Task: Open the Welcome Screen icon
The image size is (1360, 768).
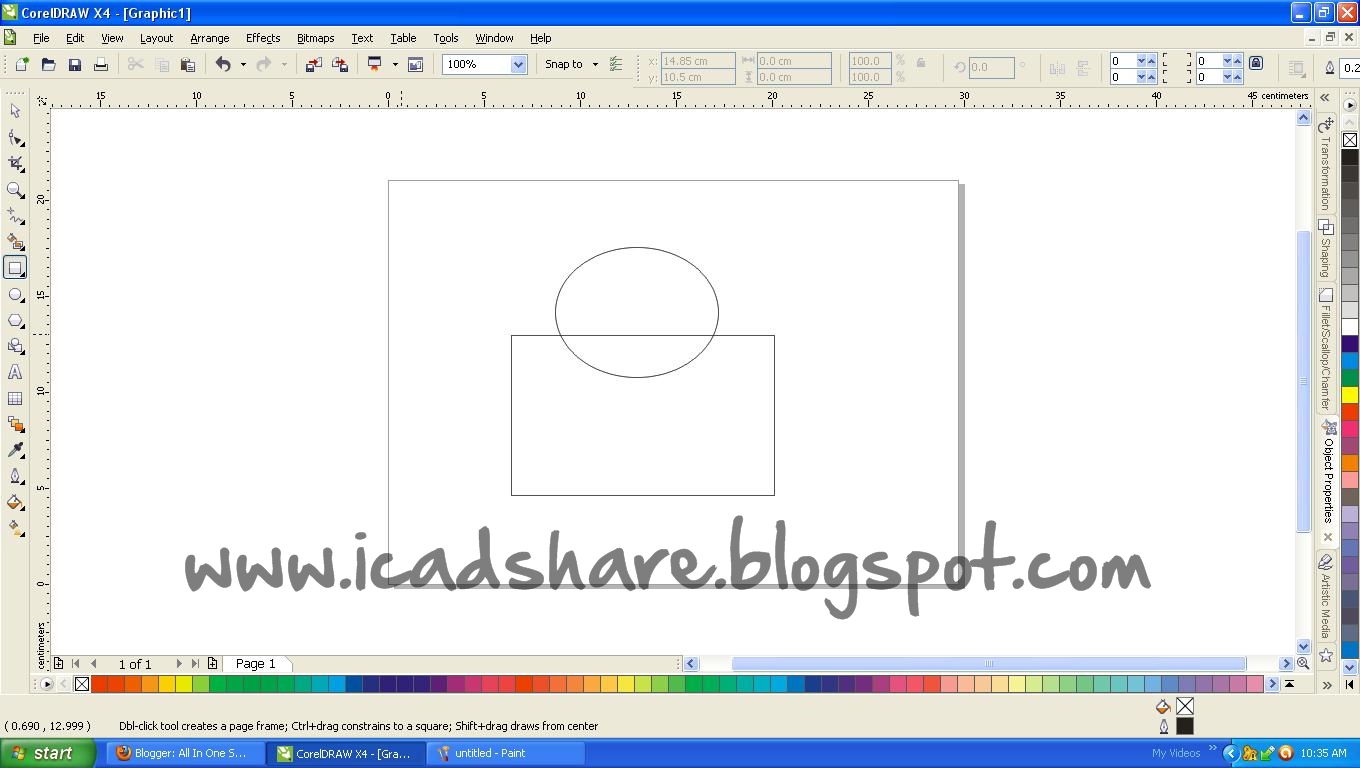Action: pyautogui.click(x=415, y=64)
